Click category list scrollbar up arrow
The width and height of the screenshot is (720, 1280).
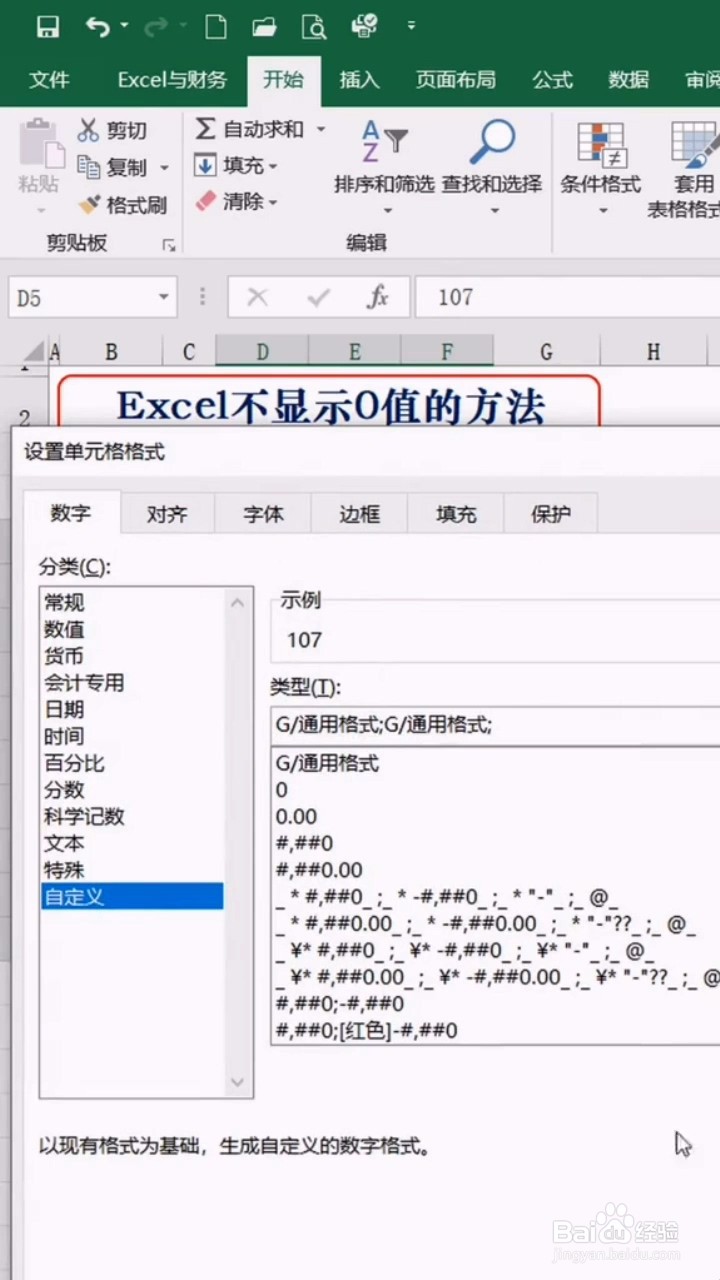[x=238, y=602]
